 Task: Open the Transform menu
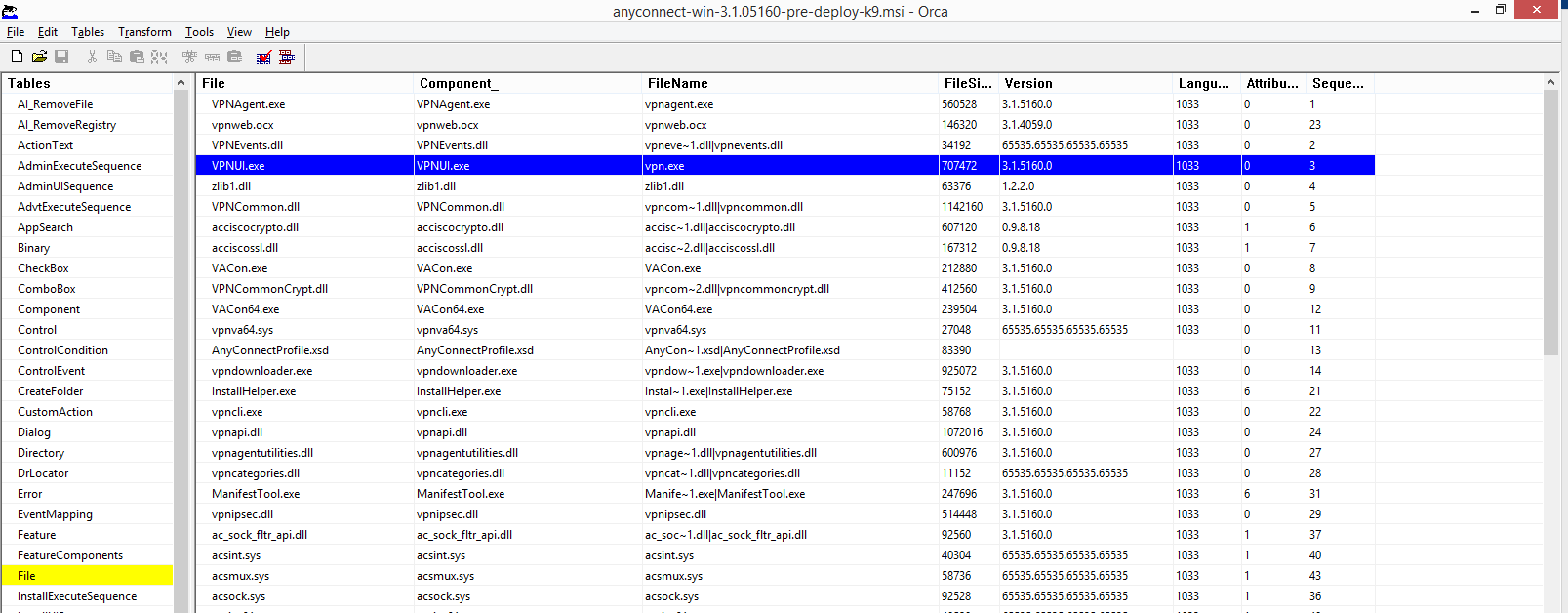pyautogui.click(x=144, y=32)
